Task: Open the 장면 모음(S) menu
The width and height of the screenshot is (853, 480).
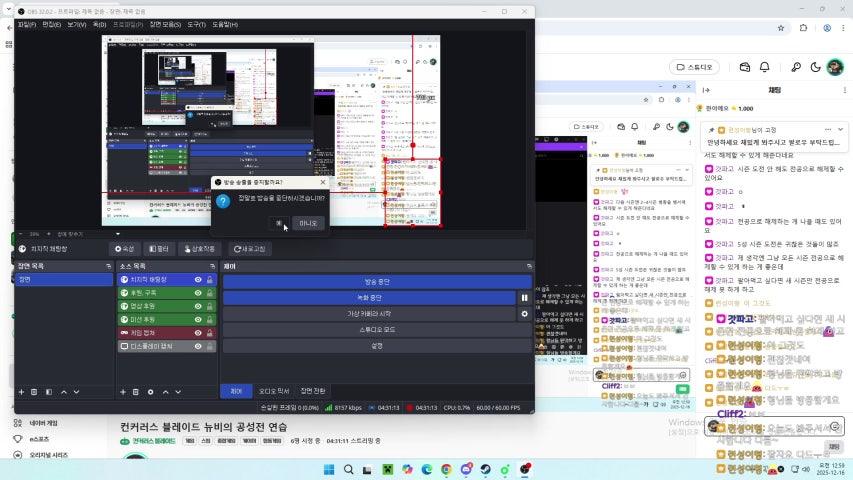Action: click(x=165, y=24)
